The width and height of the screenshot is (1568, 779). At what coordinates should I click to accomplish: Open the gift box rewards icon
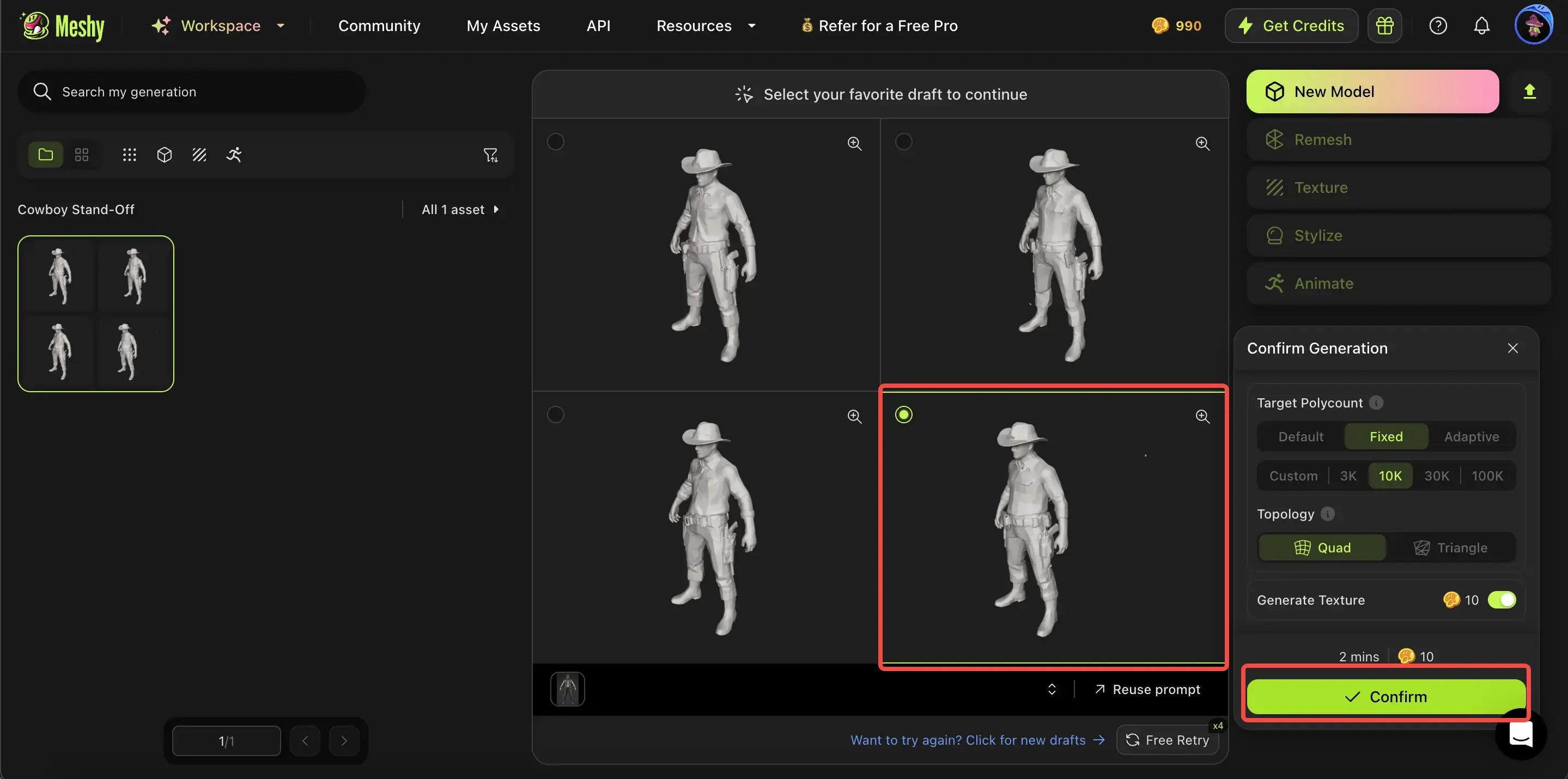[1384, 26]
